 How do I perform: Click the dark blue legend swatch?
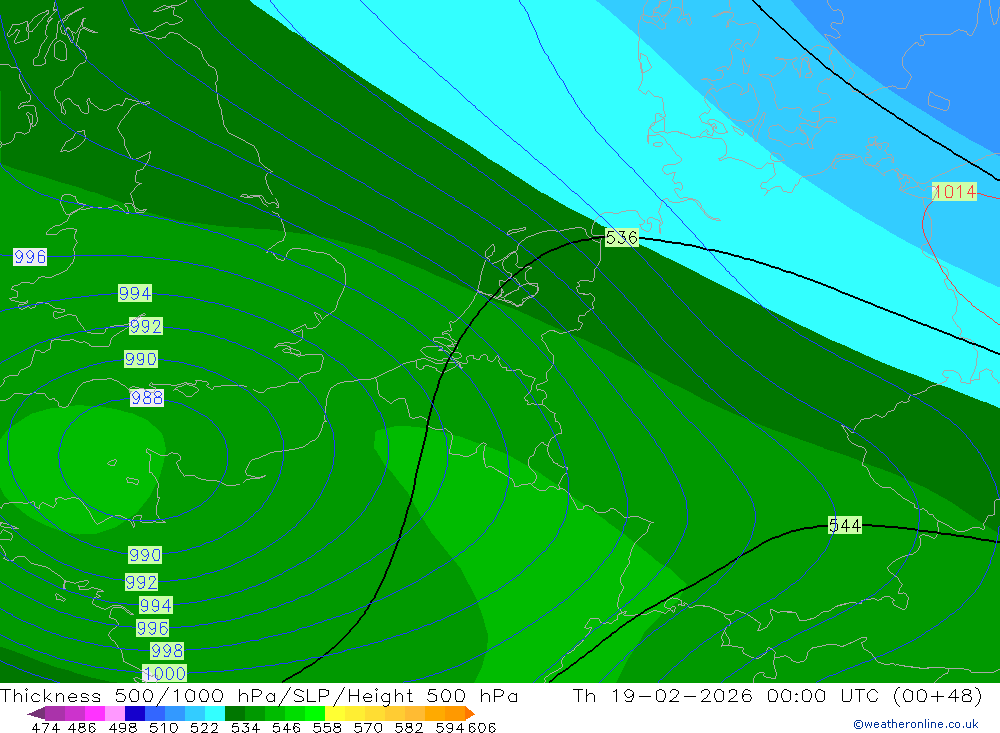click(x=133, y=713)
